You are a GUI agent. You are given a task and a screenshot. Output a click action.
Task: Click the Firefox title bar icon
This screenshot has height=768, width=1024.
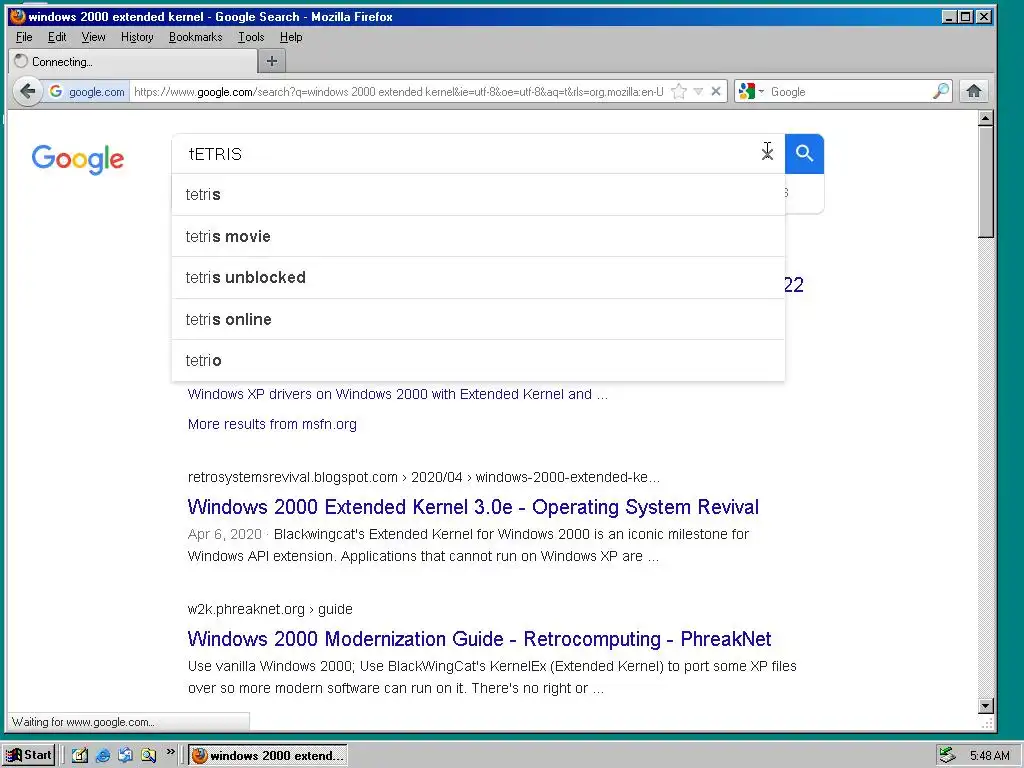coord(18,16)
